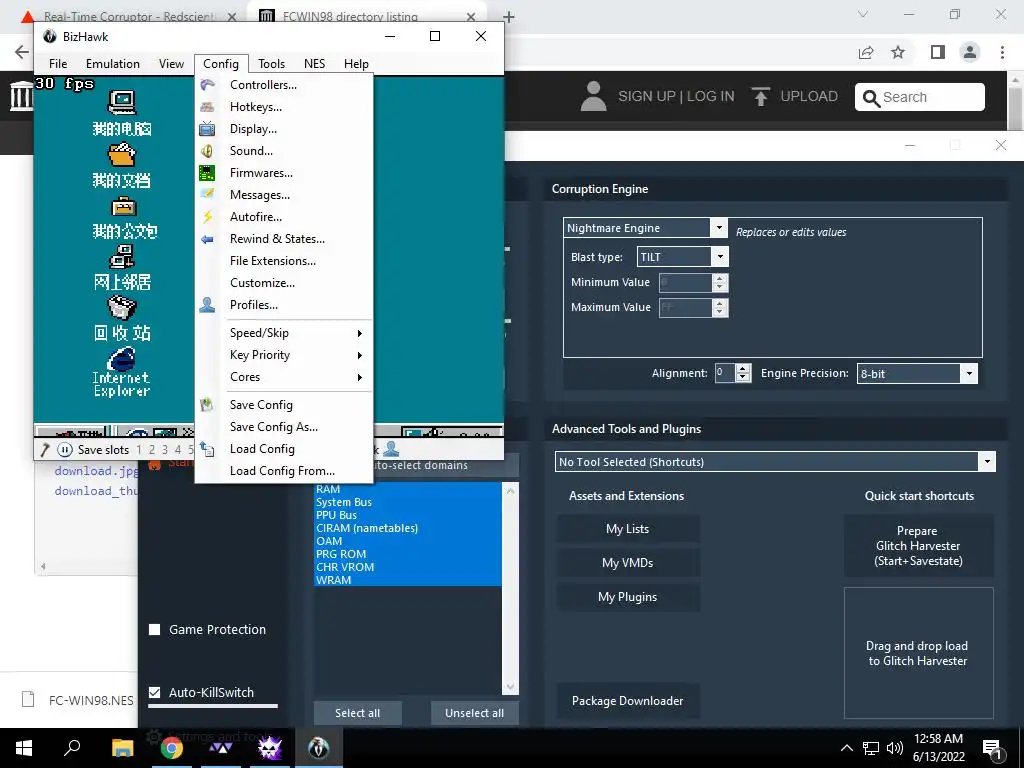Open Controllers config from gamepad icon
The width and height of the screenshot is (1024, 768).
[207, 85]
